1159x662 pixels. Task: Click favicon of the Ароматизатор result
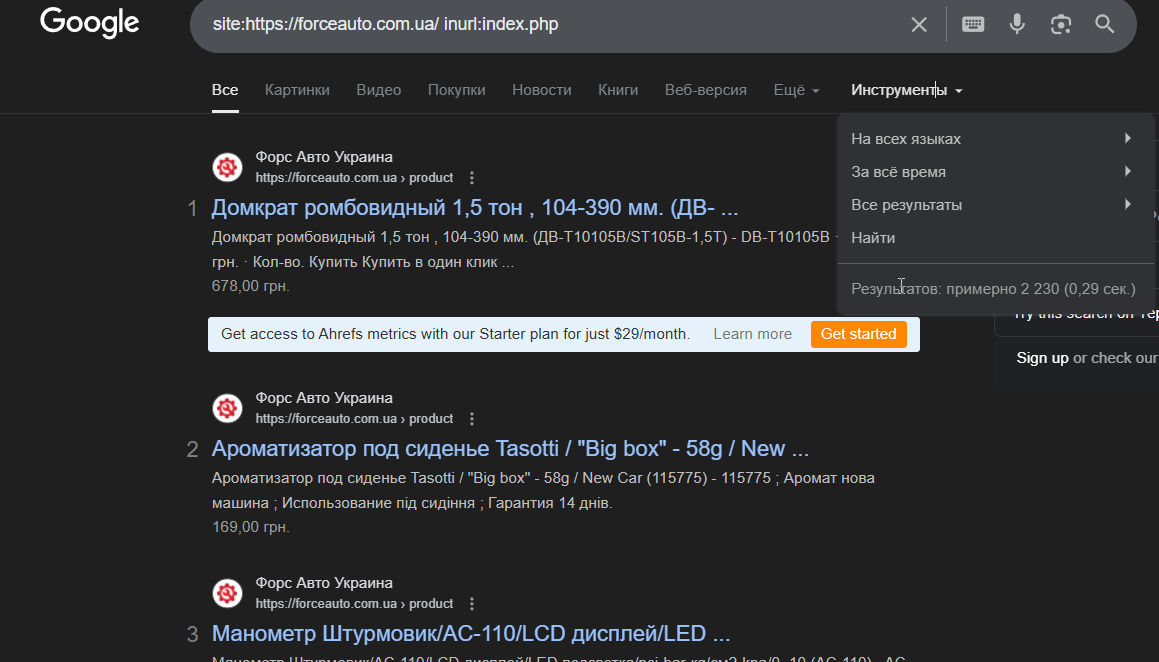[228, 408]
